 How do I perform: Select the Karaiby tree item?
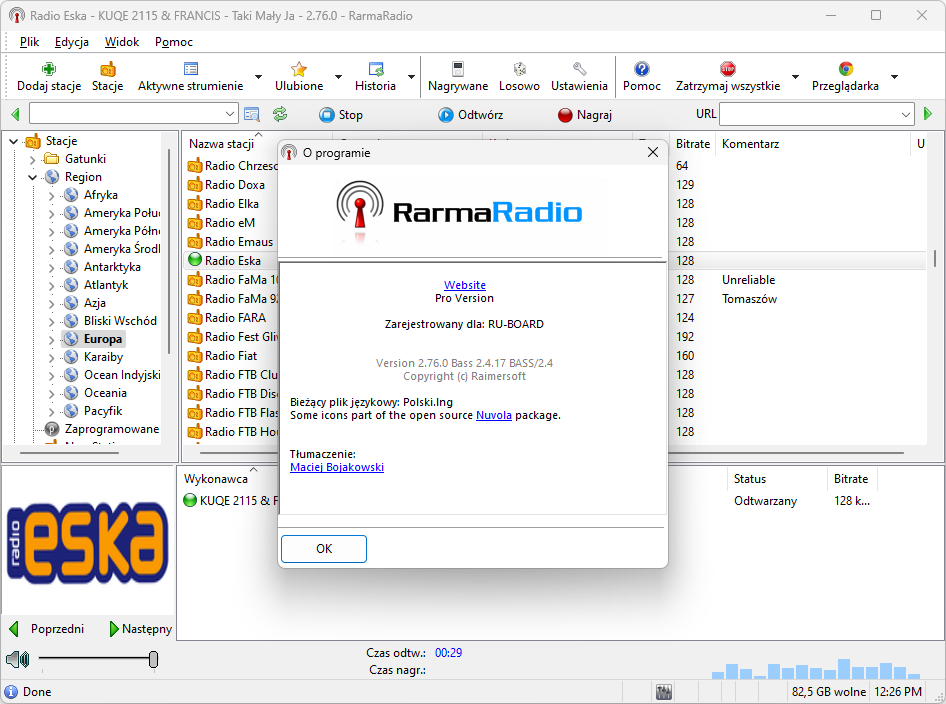click(103, 357)
